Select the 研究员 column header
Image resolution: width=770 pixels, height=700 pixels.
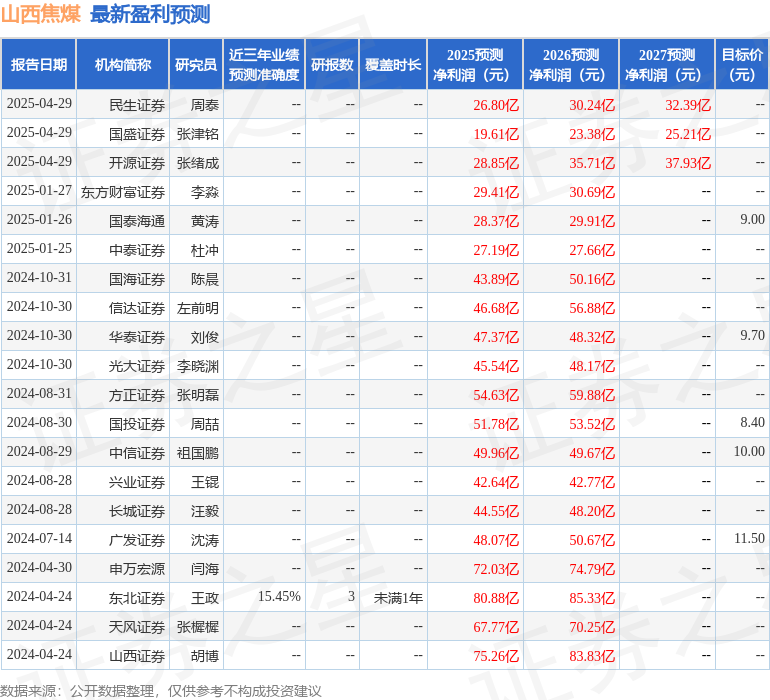(x=196, y=64)
